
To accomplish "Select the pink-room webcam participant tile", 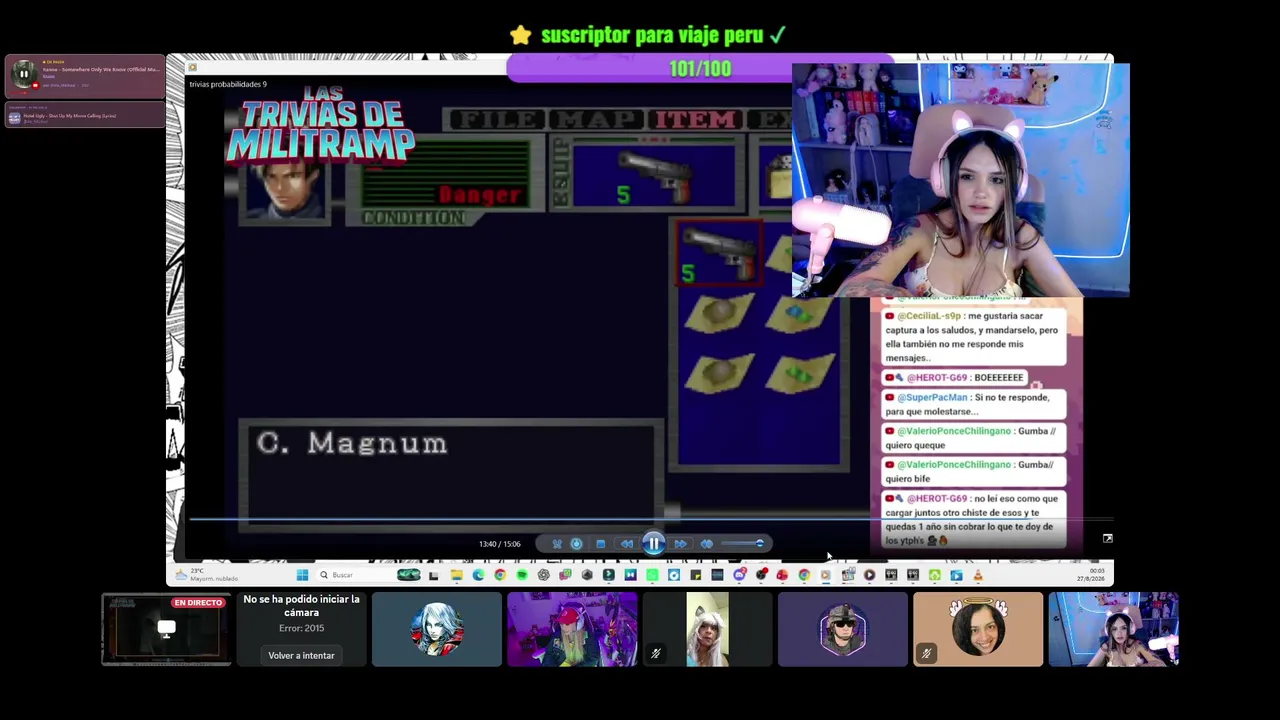I will (x=572, y=629).
